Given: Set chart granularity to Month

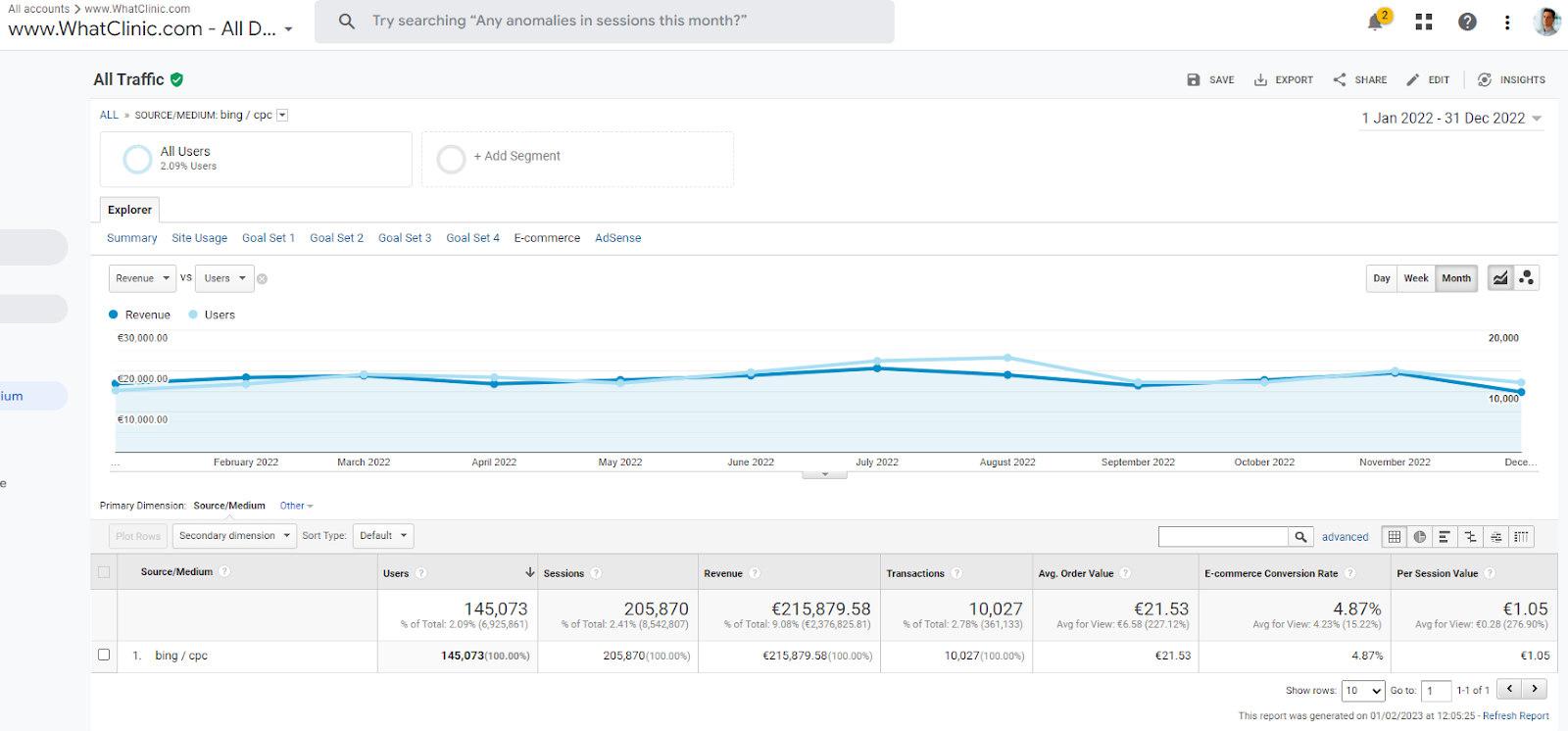Looking at the screenshot, I should coord(1456,278).
